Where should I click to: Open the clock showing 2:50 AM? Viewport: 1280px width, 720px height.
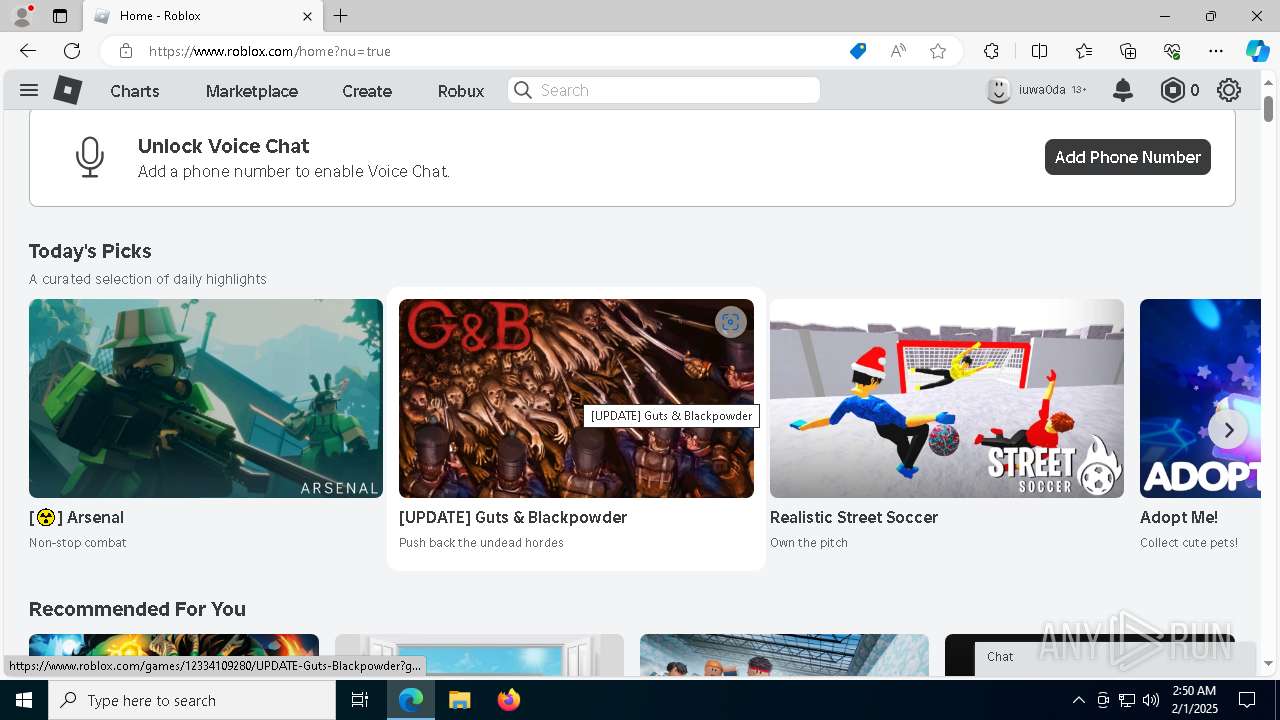point(1194,700)
